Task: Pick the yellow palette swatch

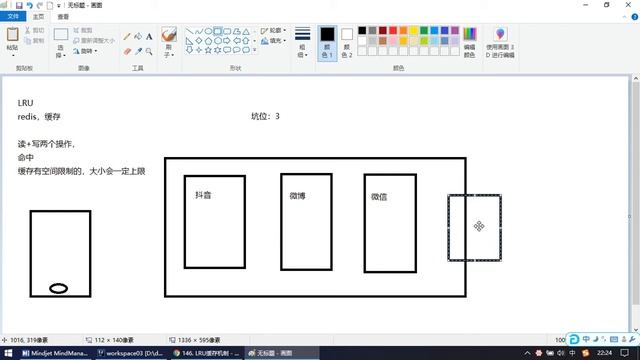Action: (413, 31)
